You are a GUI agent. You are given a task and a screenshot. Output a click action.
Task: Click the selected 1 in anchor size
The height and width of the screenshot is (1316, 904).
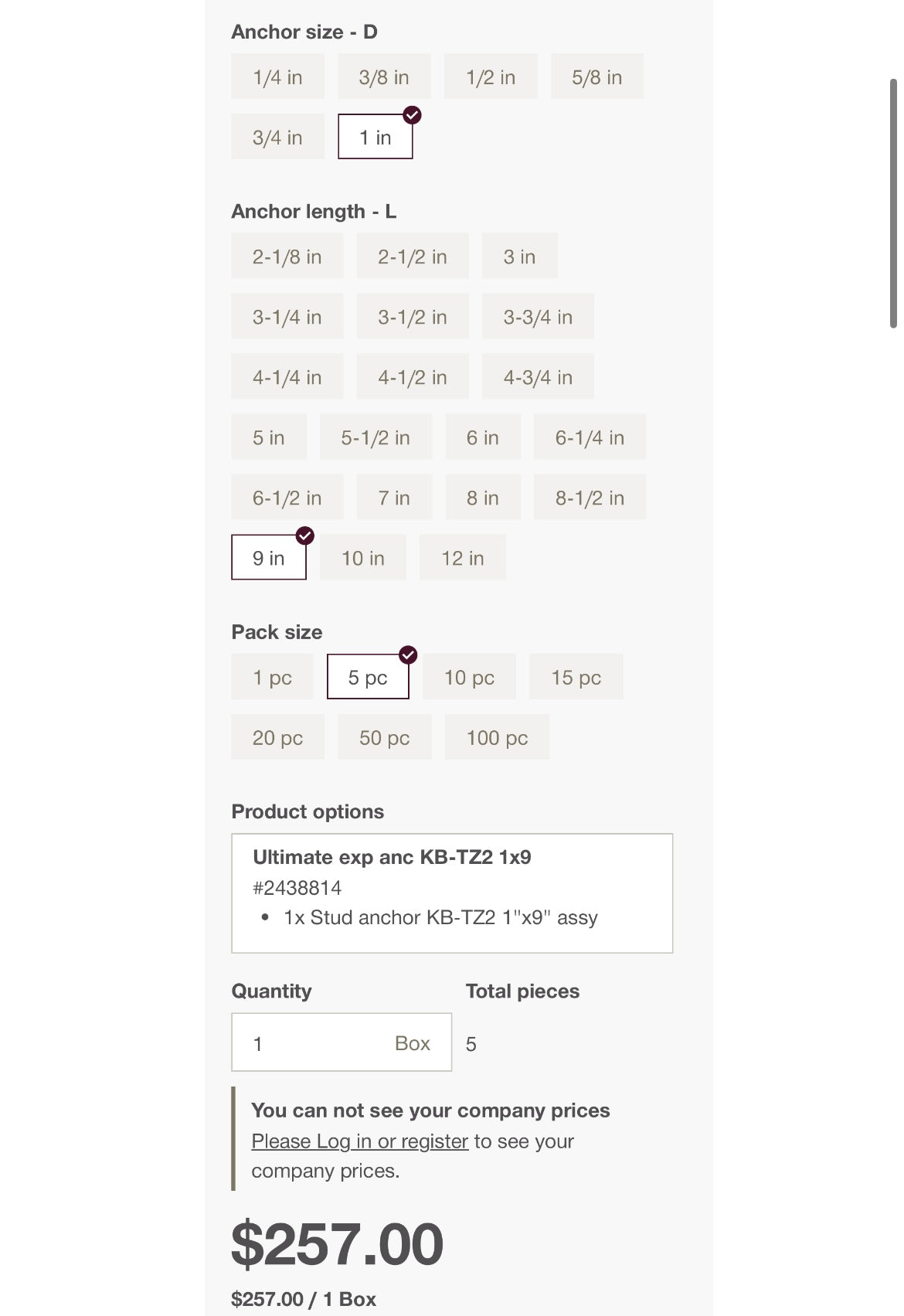click(376, 137)
